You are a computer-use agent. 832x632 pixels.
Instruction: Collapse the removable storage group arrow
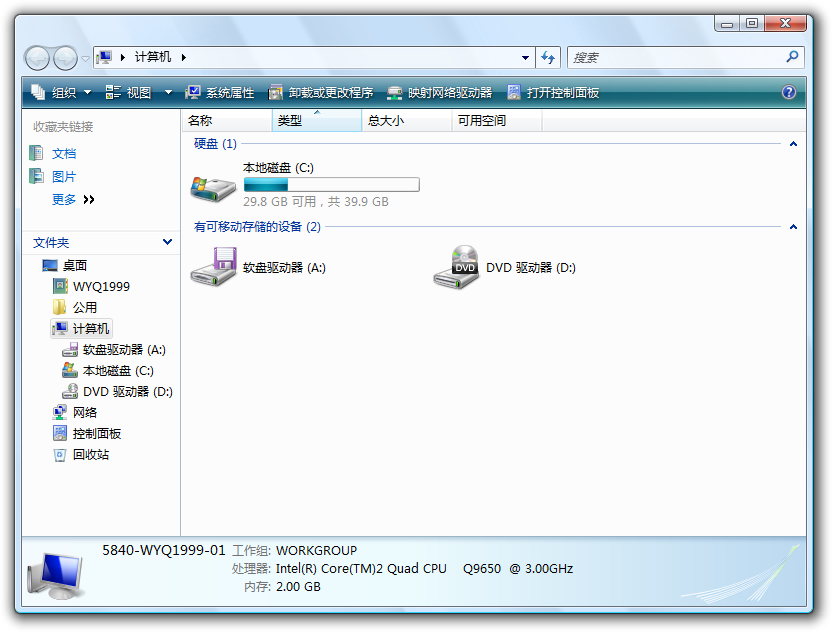tap(793, 227)
